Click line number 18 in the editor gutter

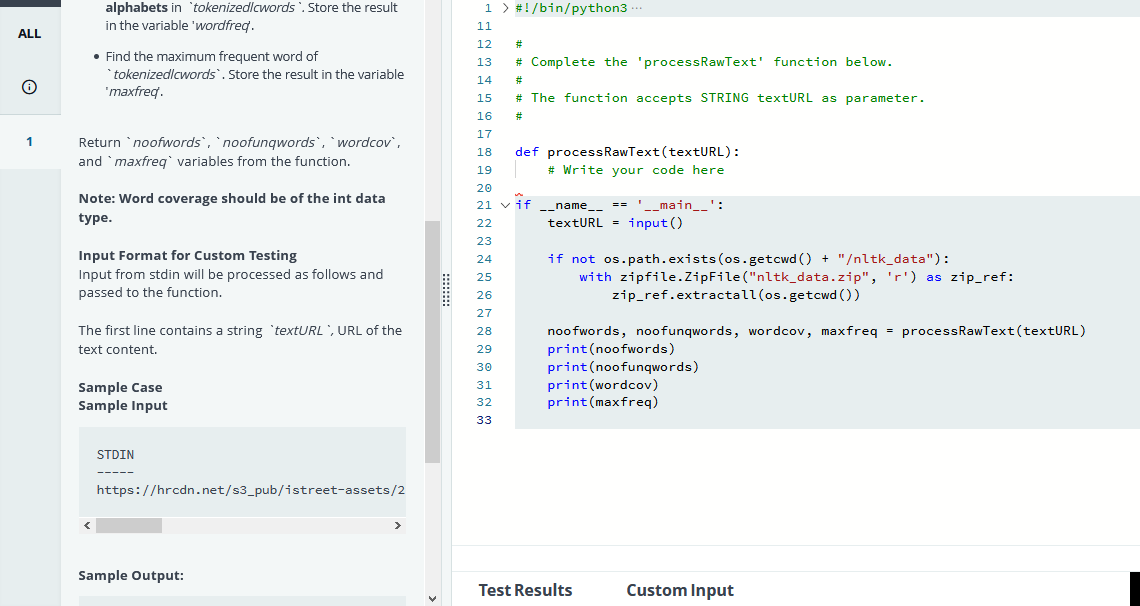coord(484,151)
